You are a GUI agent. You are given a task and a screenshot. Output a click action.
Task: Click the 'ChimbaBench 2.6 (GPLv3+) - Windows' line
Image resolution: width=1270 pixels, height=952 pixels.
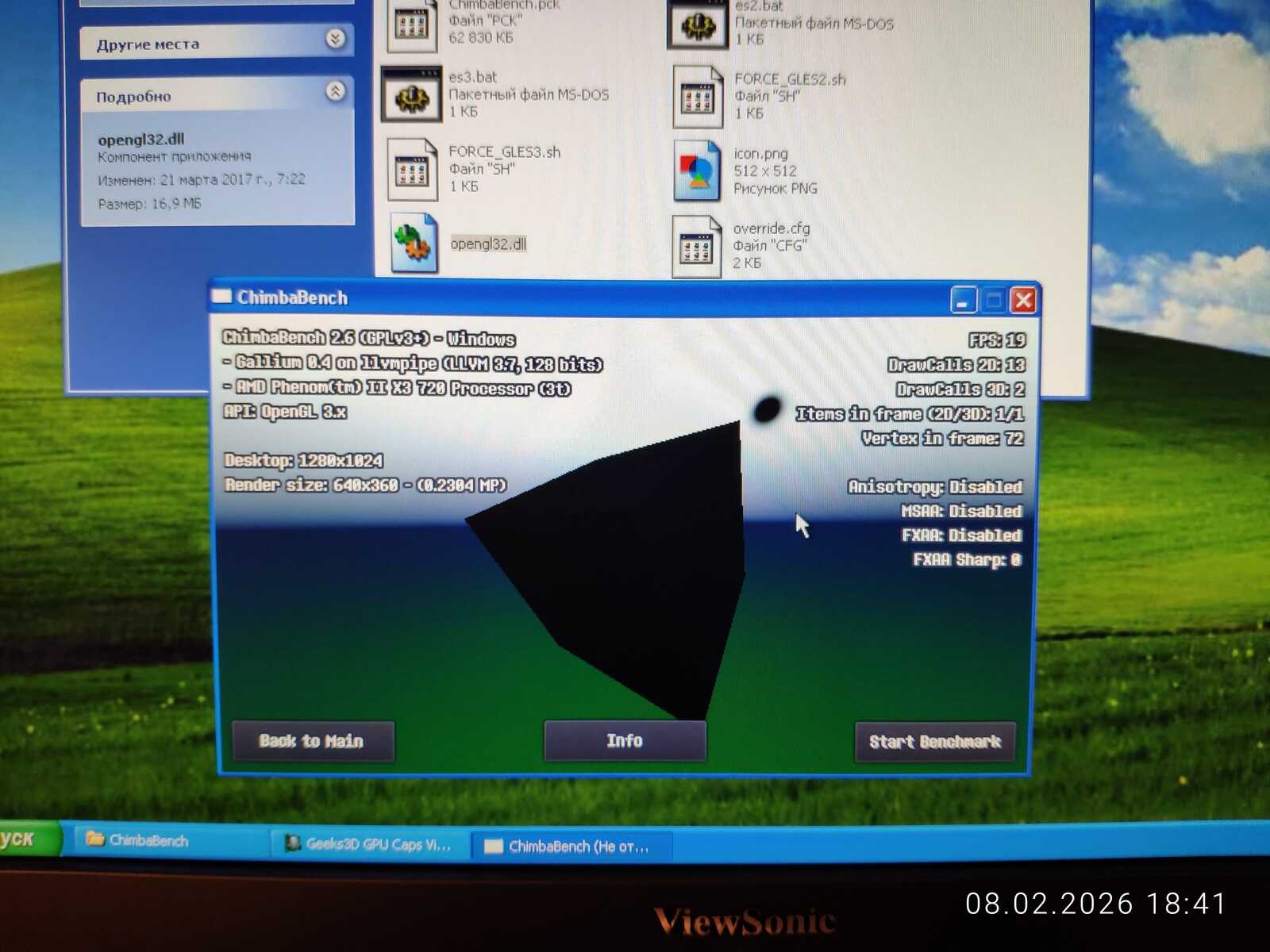369,339
